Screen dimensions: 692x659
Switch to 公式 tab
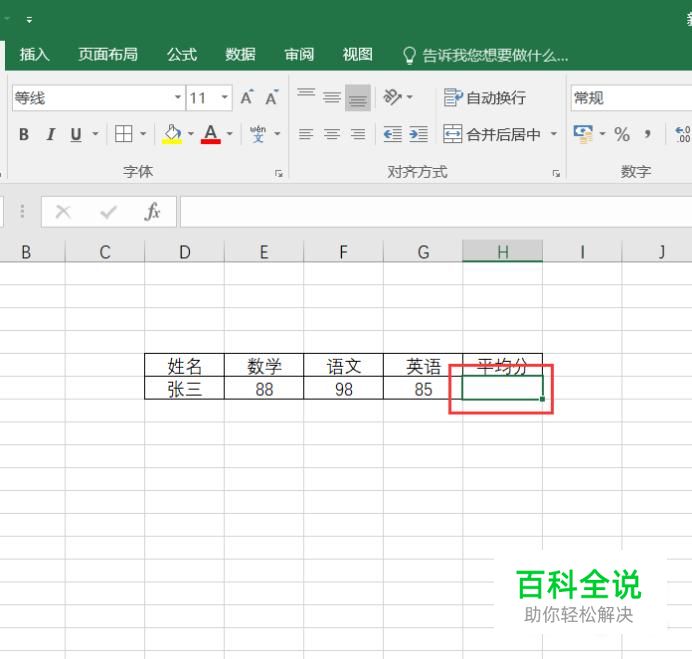click(182, 55)
